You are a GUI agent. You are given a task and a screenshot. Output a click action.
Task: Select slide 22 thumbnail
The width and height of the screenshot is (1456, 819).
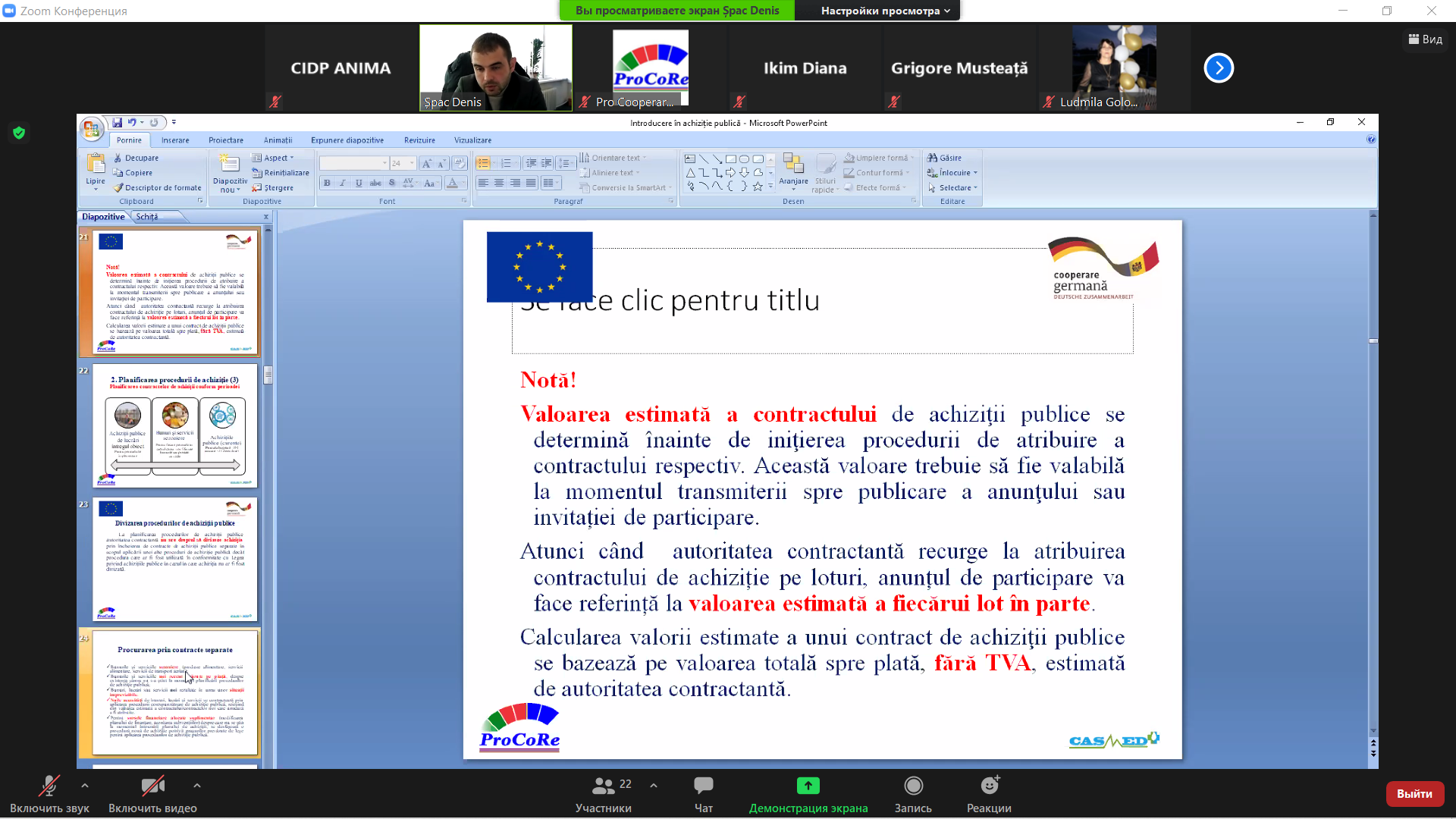click(175, 426)
